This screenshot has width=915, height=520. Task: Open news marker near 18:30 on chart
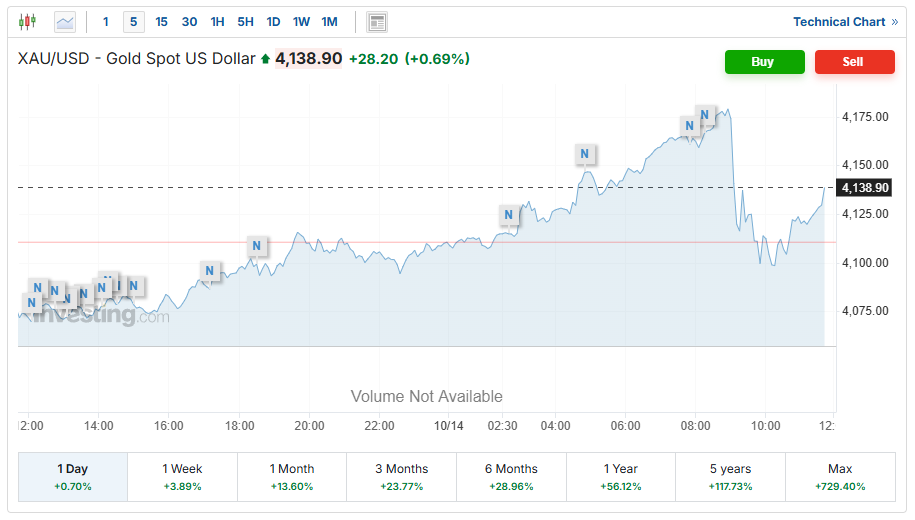click(x=257, y=246)
